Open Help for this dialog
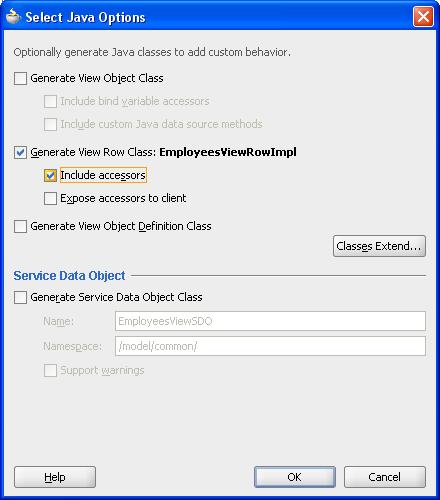Image resolution: width=440 pixels, height=500 pixels. point(55,477)
